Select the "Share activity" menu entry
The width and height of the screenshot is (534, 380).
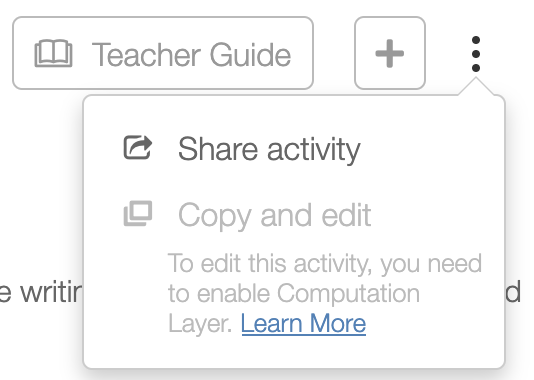point(294,149)
